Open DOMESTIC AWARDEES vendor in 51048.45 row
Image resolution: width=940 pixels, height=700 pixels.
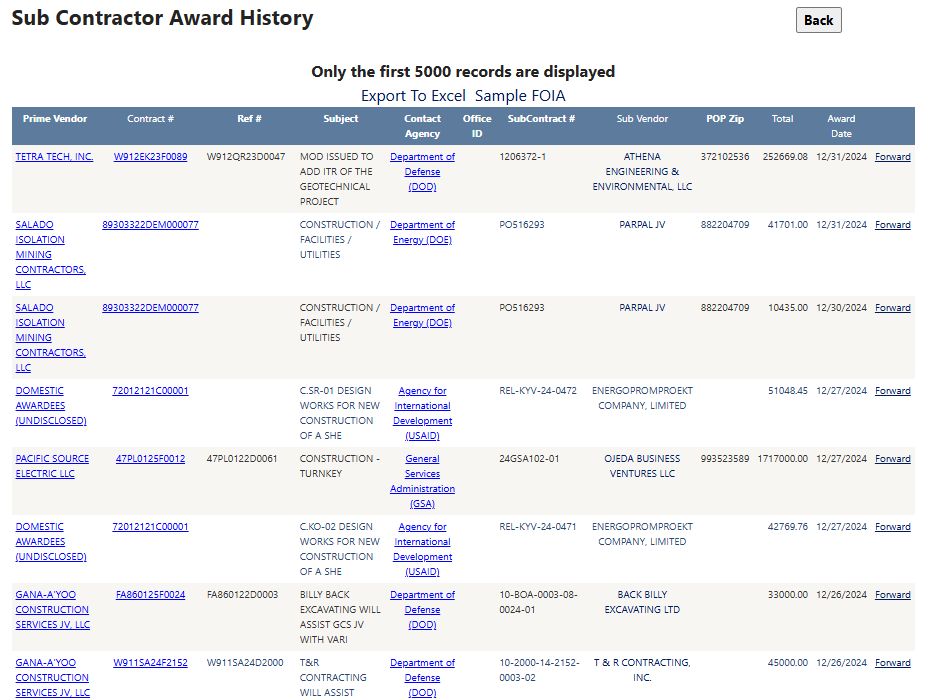coord(51,406)
